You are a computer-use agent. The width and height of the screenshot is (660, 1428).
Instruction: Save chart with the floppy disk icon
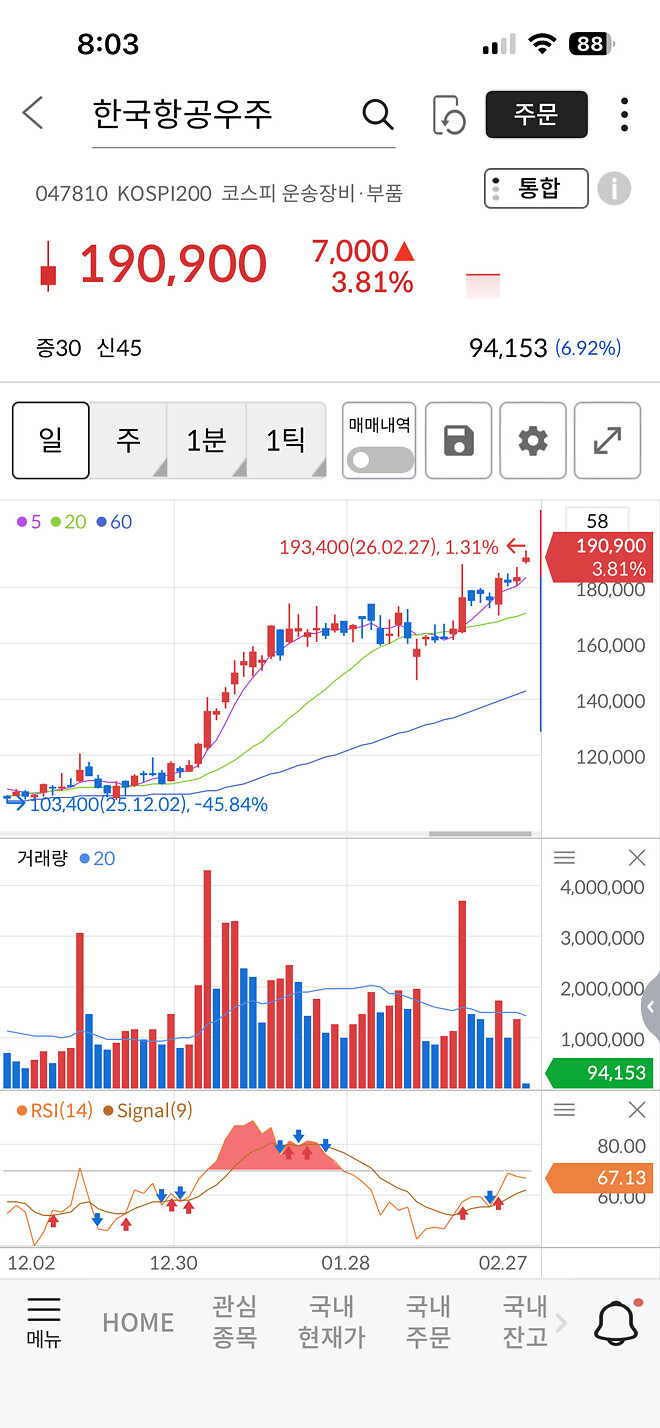click(458, 440)
